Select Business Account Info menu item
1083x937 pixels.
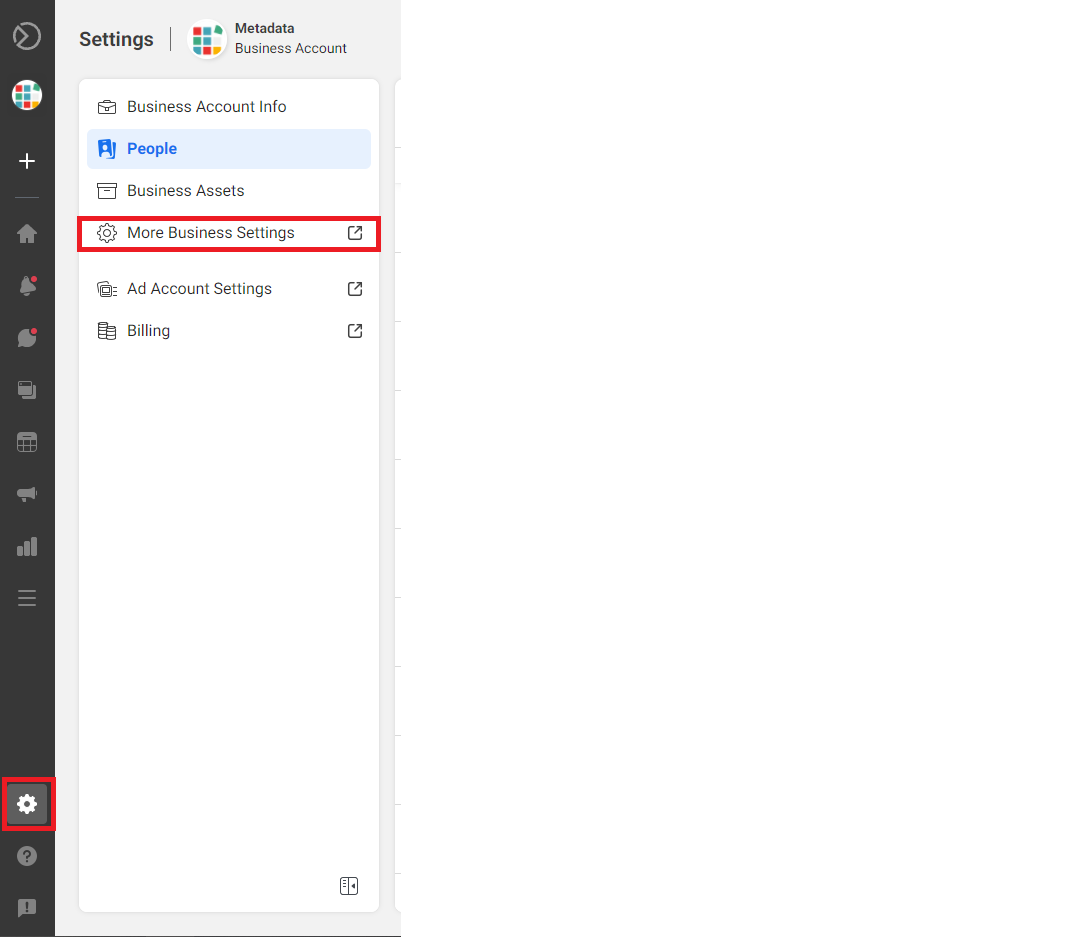pos(206,107)
